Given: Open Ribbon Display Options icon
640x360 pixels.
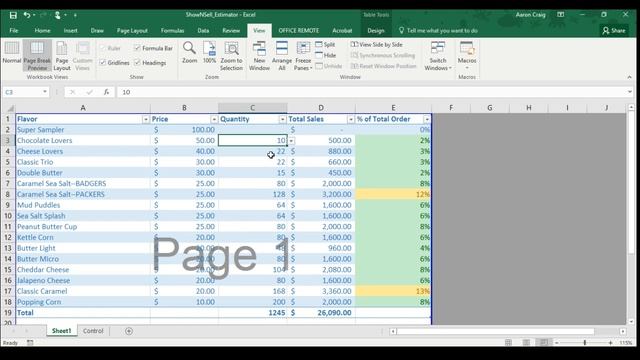Looking at the screenshot, I should point(561,15).
